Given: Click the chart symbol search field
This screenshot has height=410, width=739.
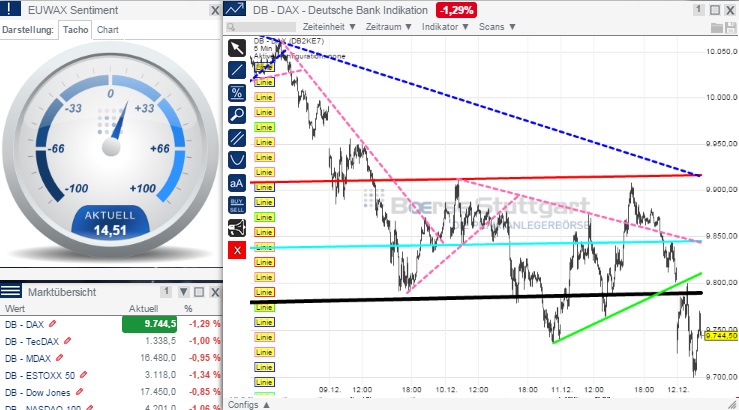Looking at the screenshot, I should [x=261, y=27].
